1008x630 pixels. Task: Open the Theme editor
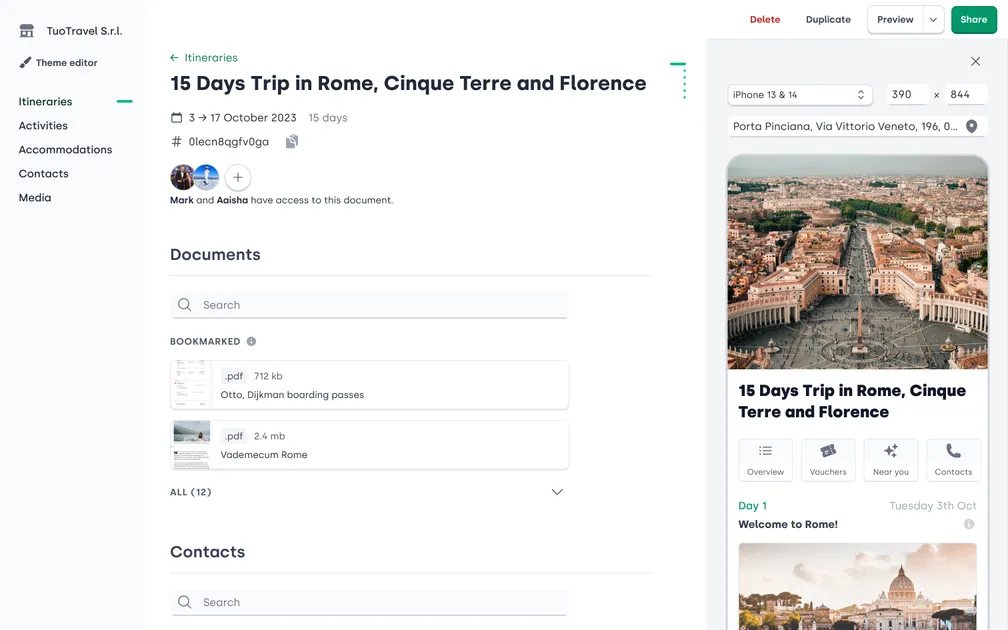[x=62, y=62]
